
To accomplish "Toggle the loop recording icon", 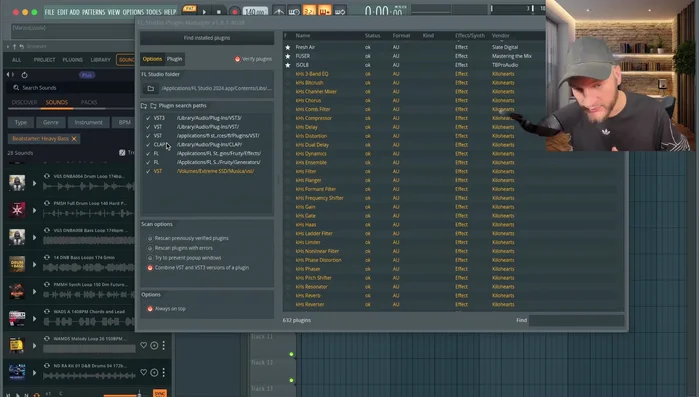I will pyautogui.click(x=340, y=11).
